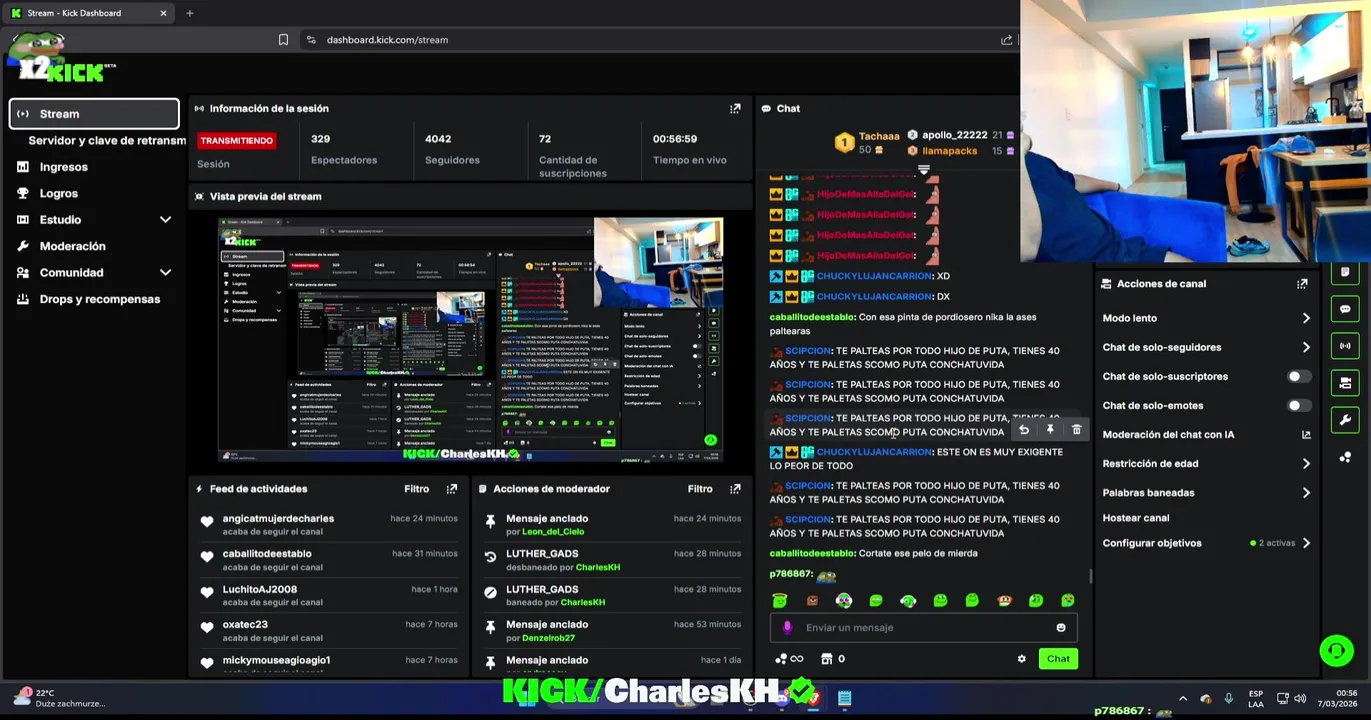Toggle Chat de solo-suscriptores switch
This screenshot has width=1371, height=720.
point(1298,377)
